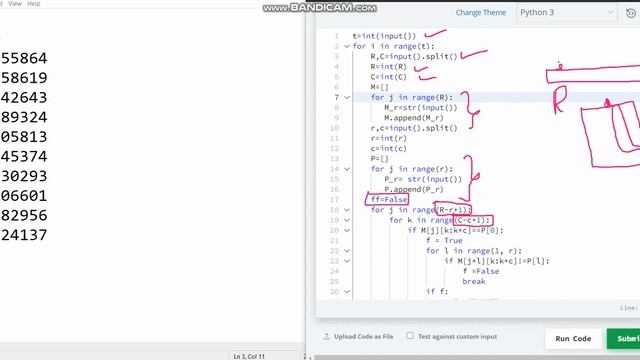
Task: Collapse the fold arrow on line 19
Action: (x=347, y=220)
